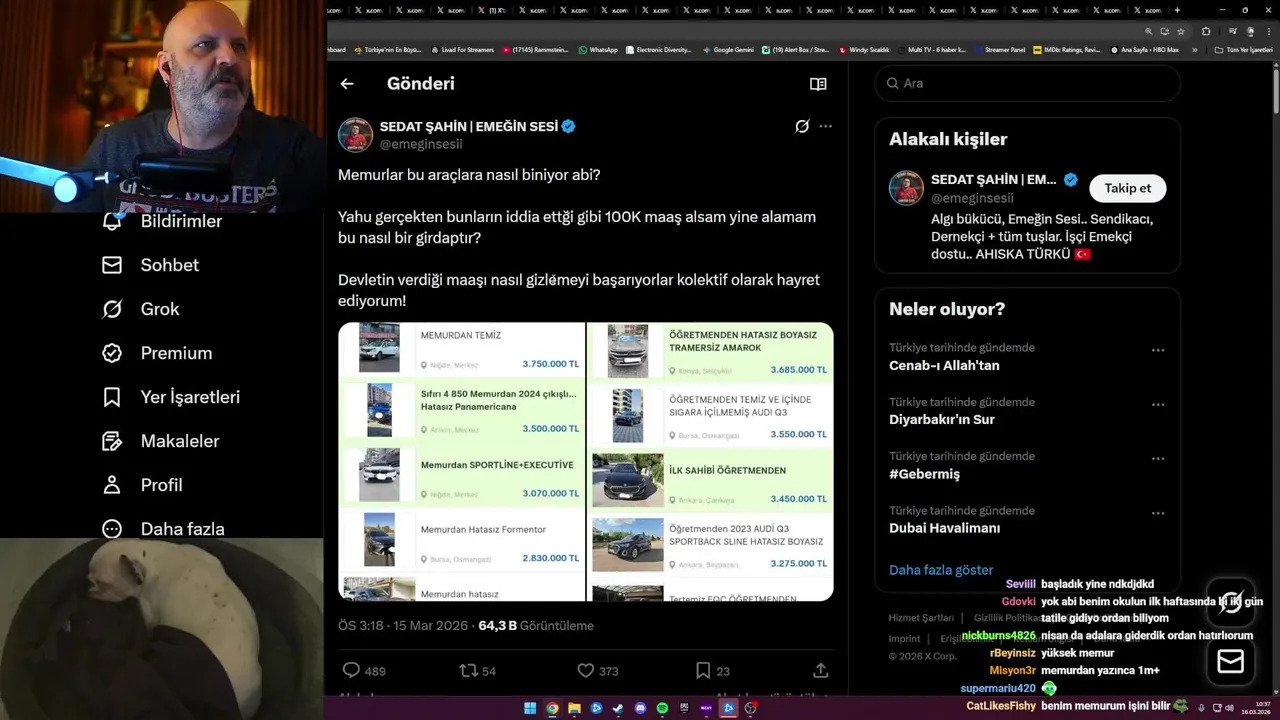Open IMDb Ratings bookmark
Screen dimensions: 1280x720
pyautogui.click(x=1066, y=50)
